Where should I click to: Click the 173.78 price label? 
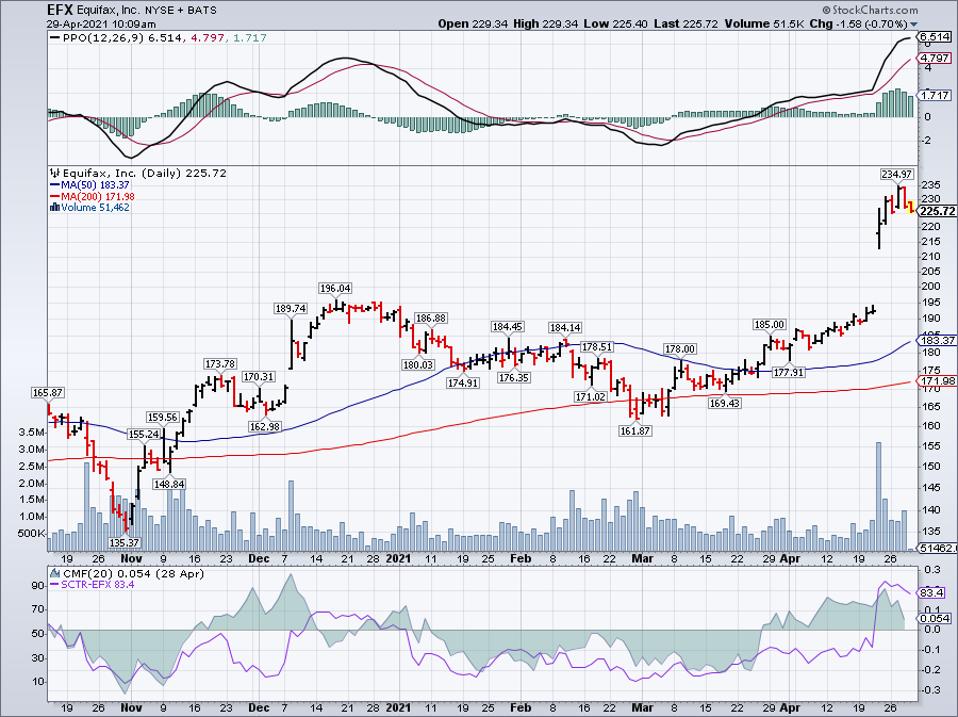click(x=220, y=364)
